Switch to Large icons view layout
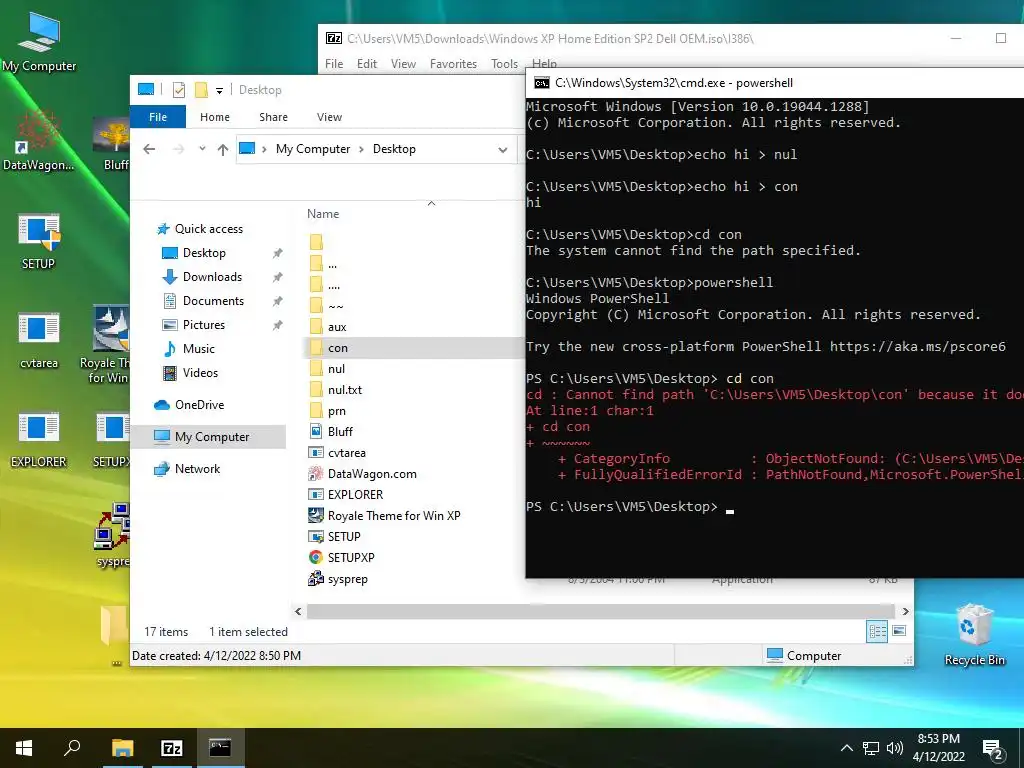Screen dimensions: 1024x768 coord(899,631)
